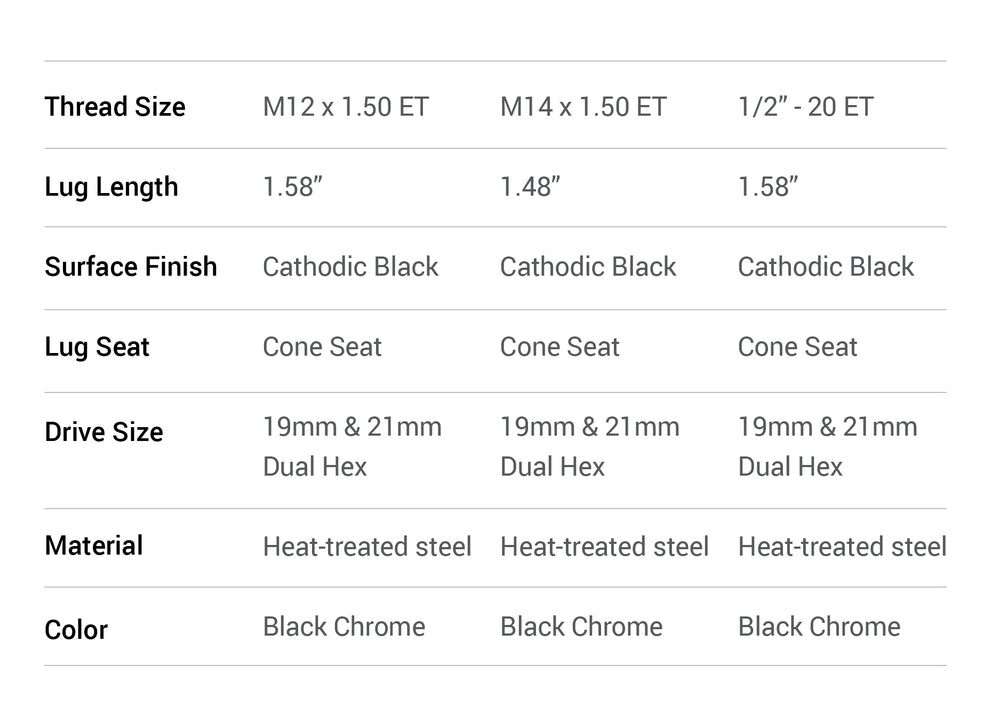Viewport: 1000px width, 722px height.
Task: Click Dual Hex drive size under 1/2" - 20
Action: coord(790,467)
